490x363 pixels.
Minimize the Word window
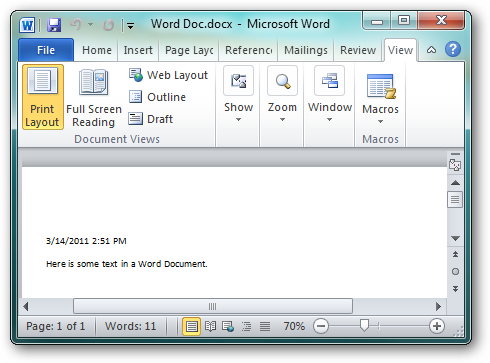[377, 21]
